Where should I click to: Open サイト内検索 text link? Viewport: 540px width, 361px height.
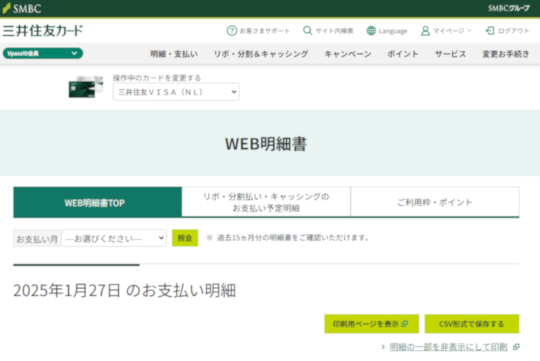334,31
